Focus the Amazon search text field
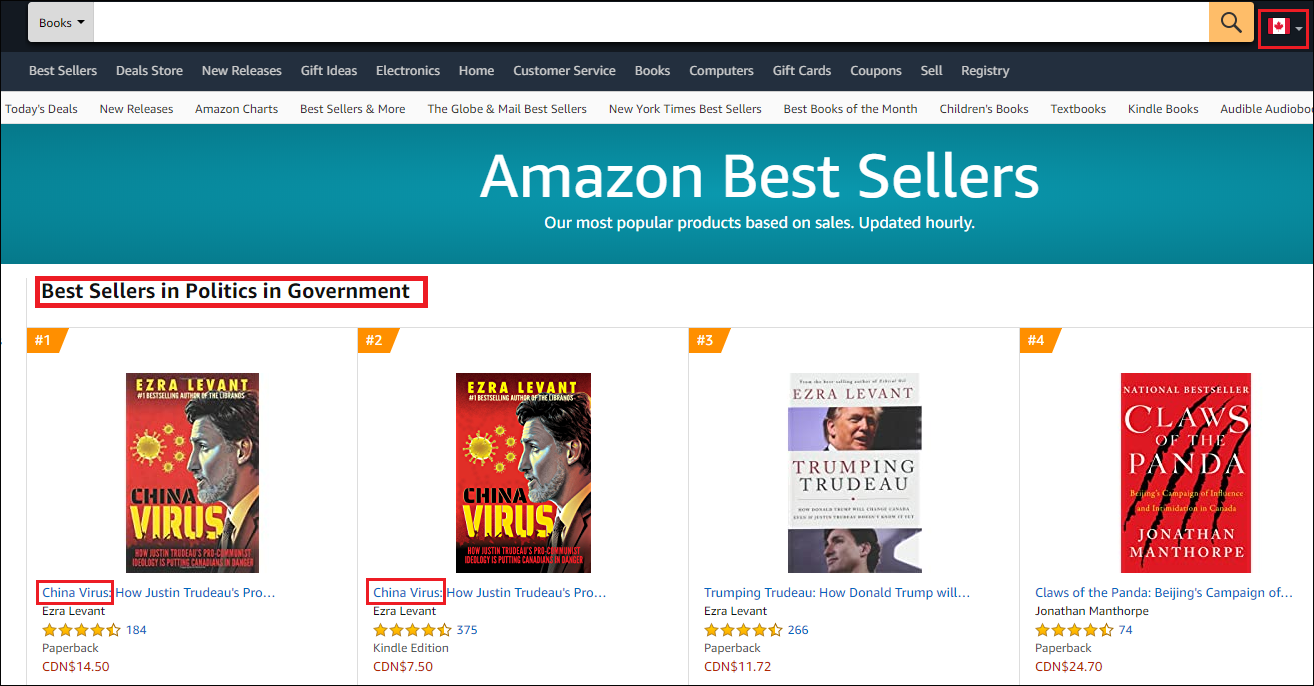The image size is (1314, 686). [650, 22]
